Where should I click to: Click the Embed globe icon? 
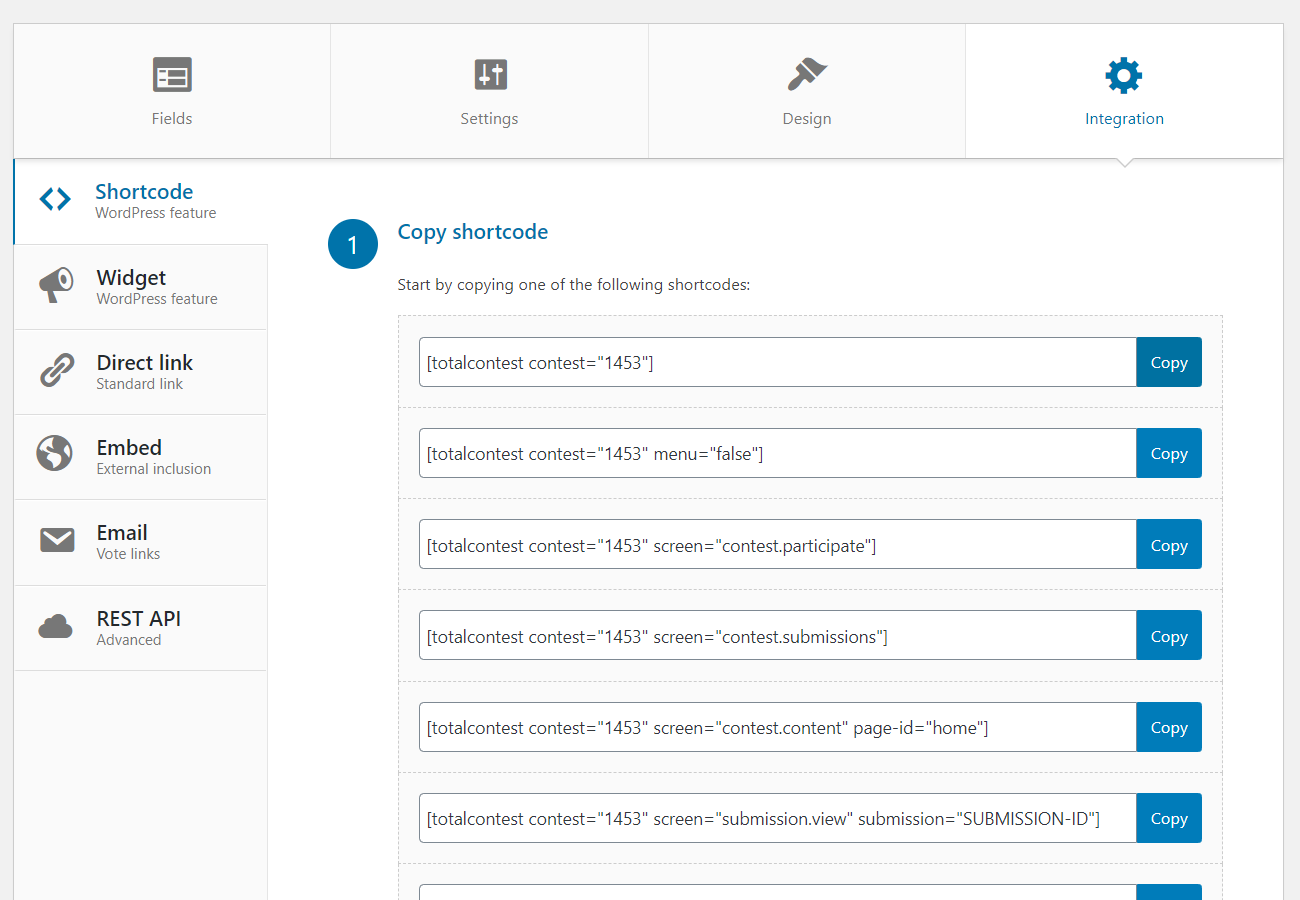(x=55, y=453)
